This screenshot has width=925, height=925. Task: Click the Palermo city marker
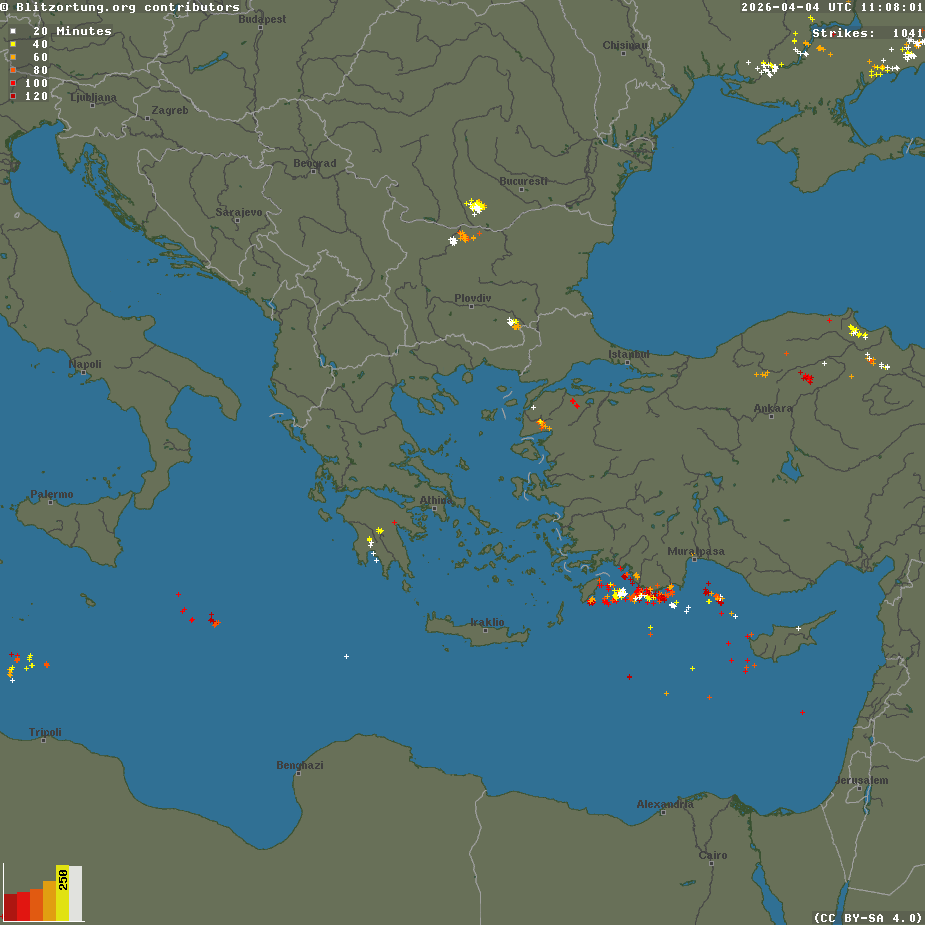point(52,503)
